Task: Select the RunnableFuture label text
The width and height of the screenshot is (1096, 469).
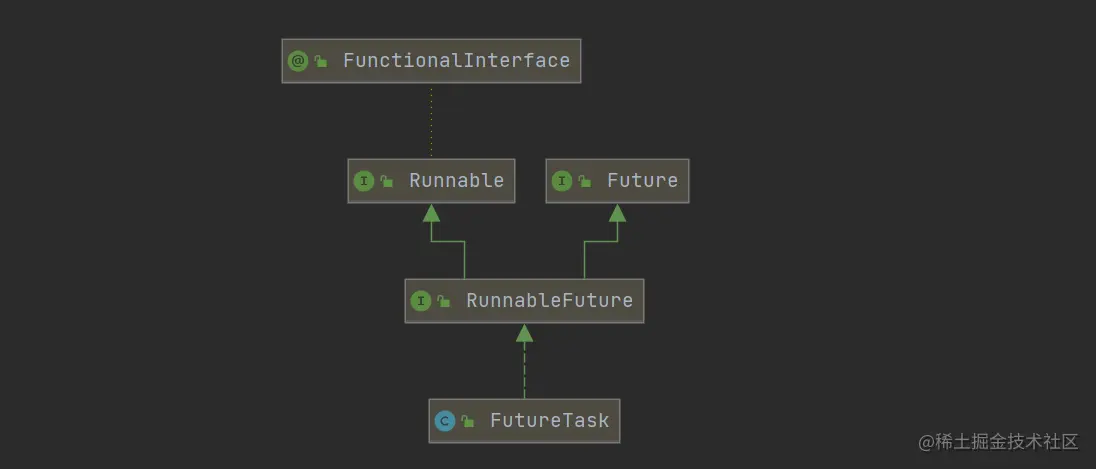Action: (x=549, y=301)
